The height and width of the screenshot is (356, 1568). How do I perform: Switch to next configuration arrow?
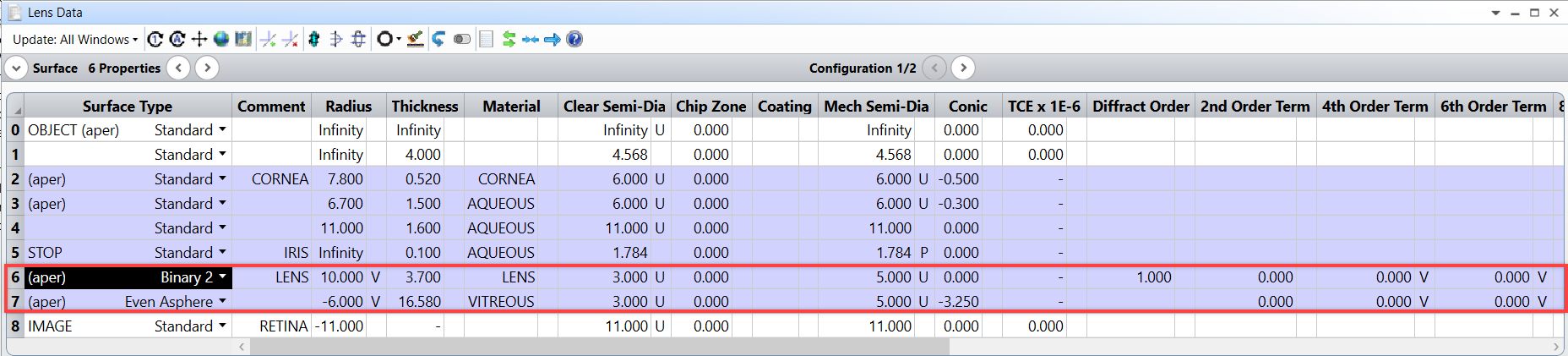pyautogui.click(x=963, y=68)
